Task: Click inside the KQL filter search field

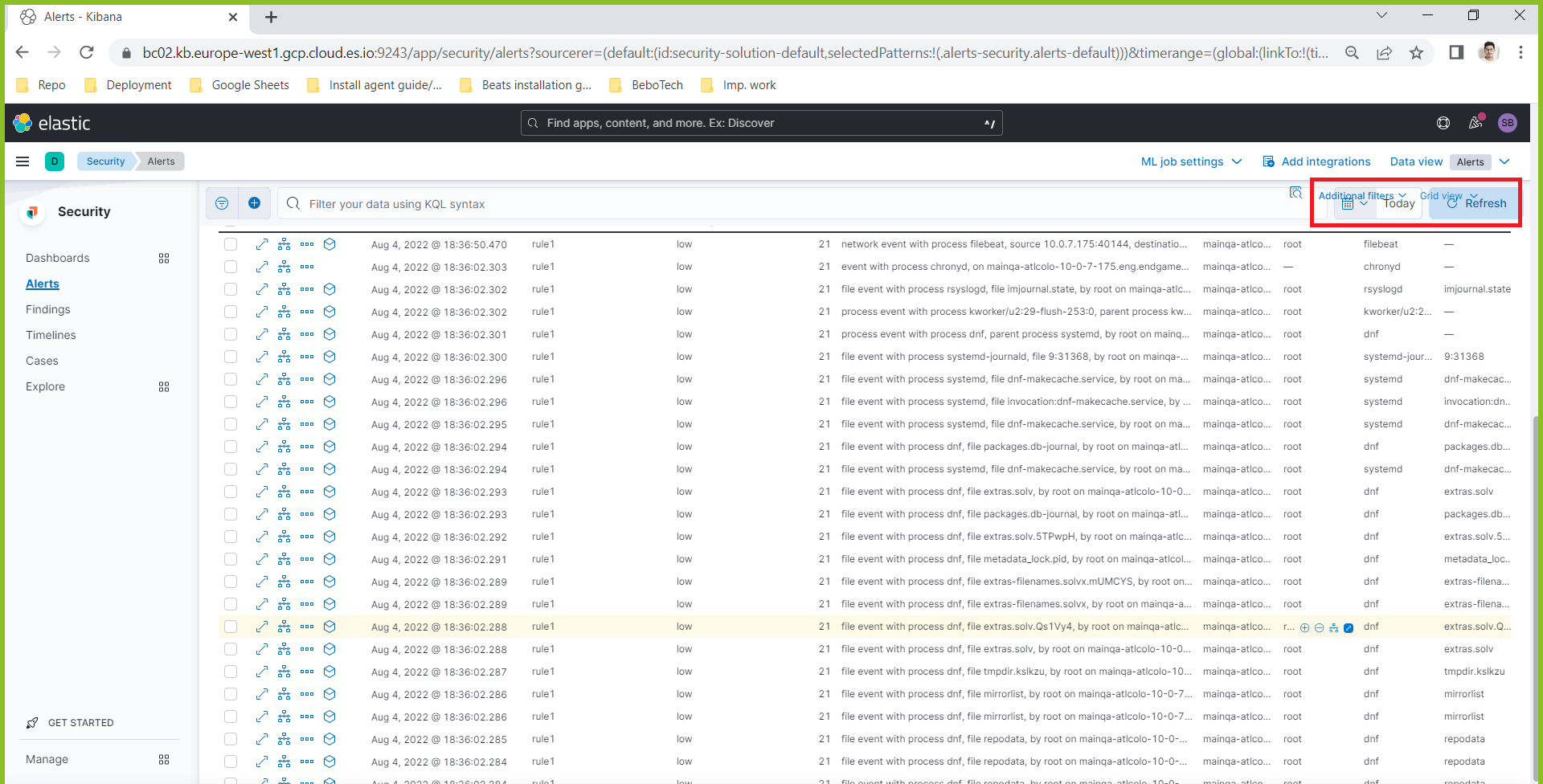Action: point(563,203)
